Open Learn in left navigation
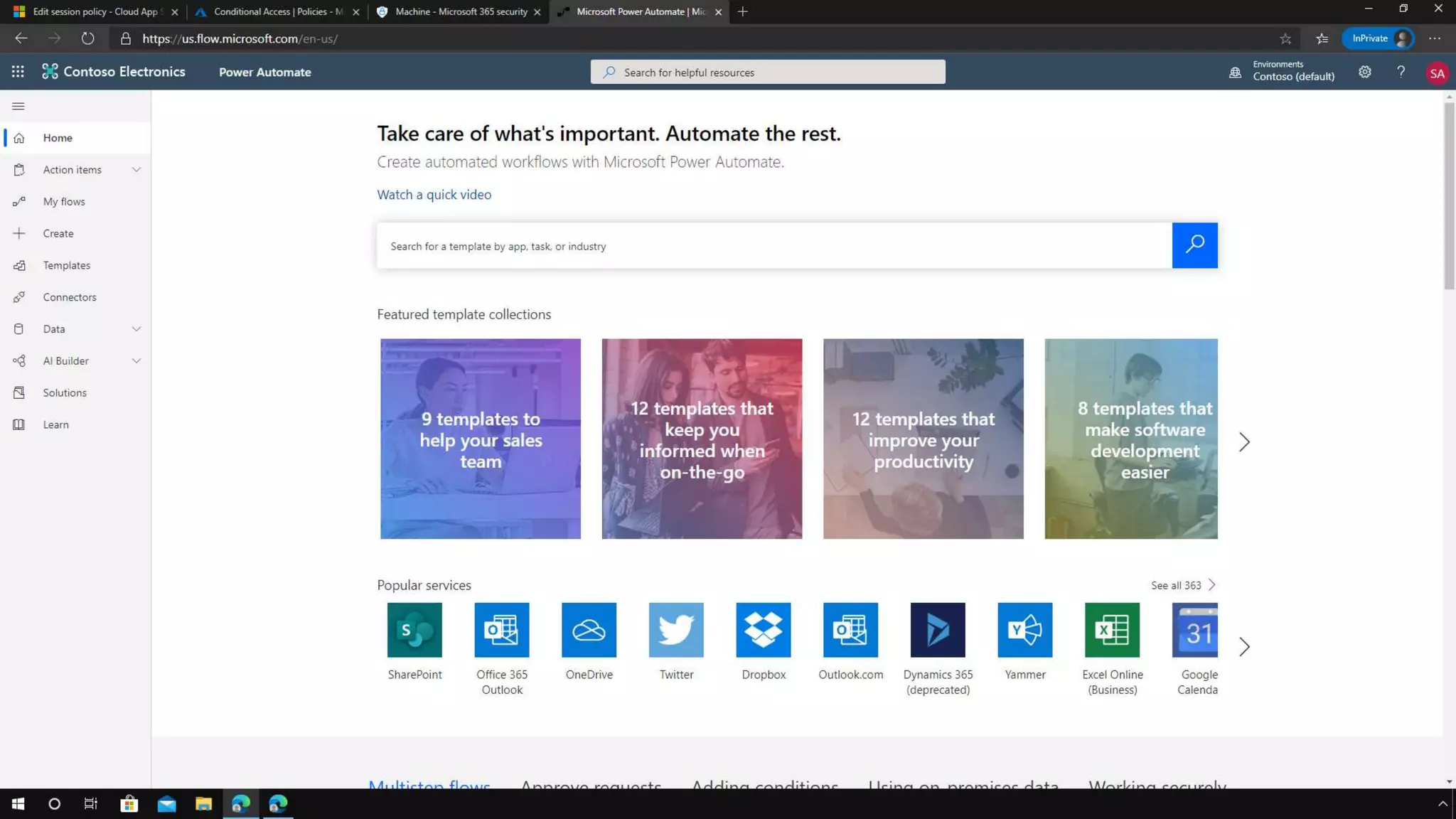Viewport: 1456px width, 819px height. point(75,424)
